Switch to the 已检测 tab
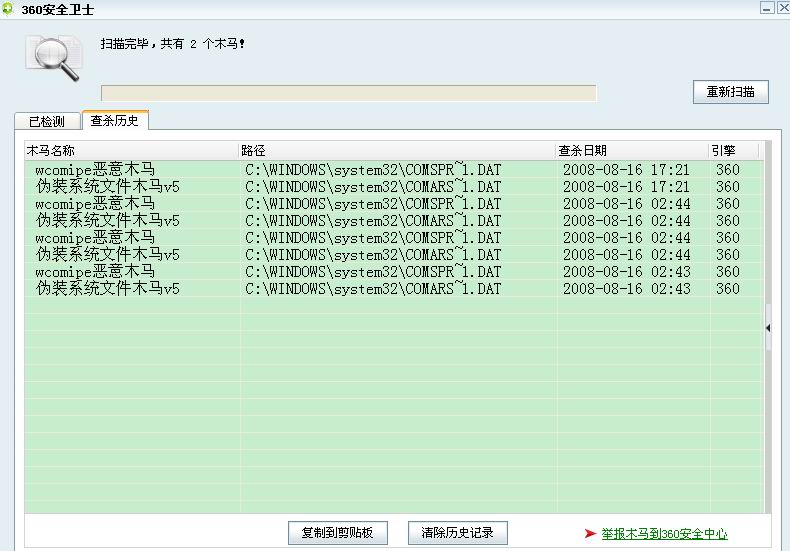The image size is (790, 551). (x=47, y=121)
